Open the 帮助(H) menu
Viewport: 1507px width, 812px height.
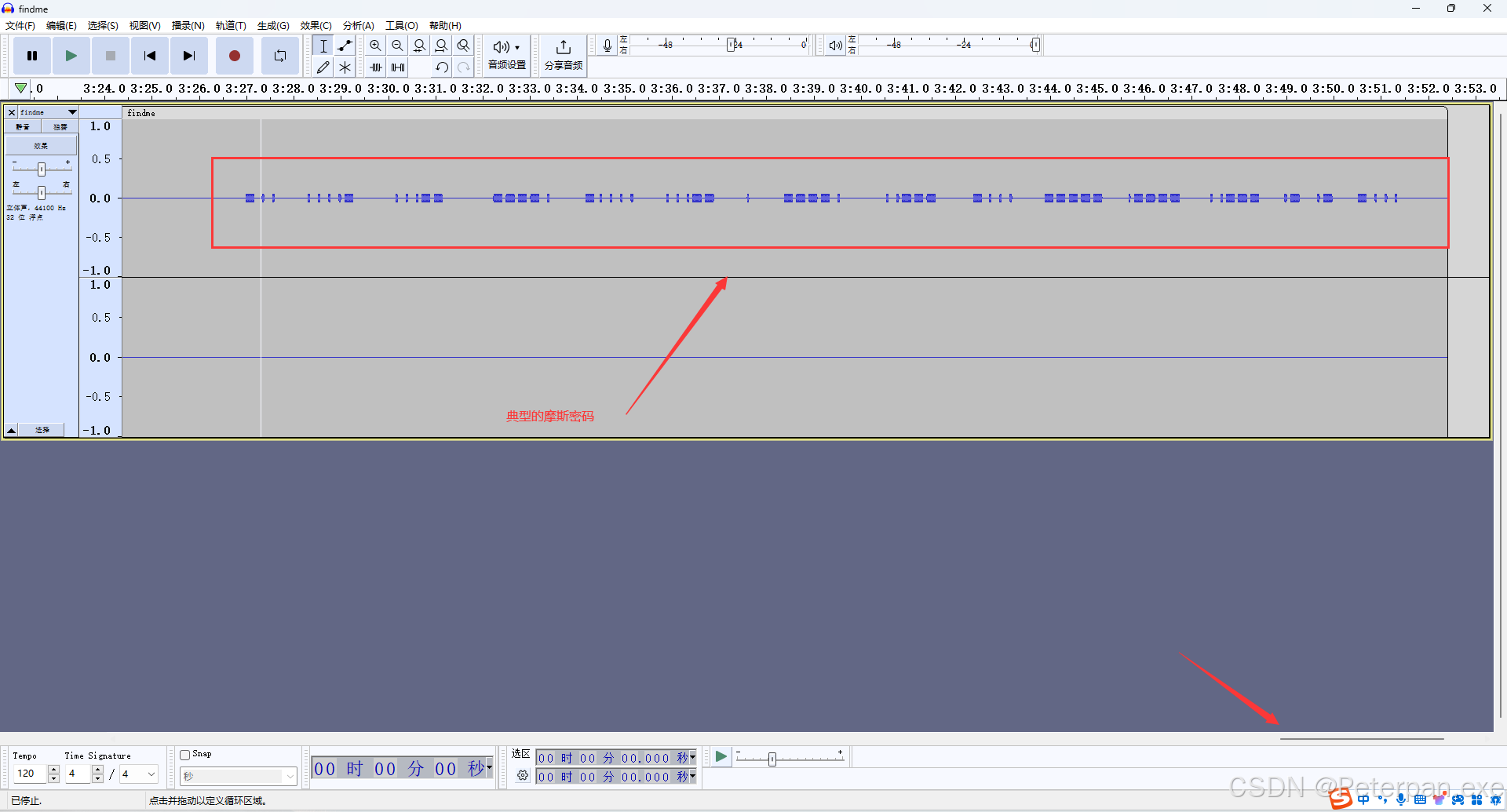[x=445, y=26]
